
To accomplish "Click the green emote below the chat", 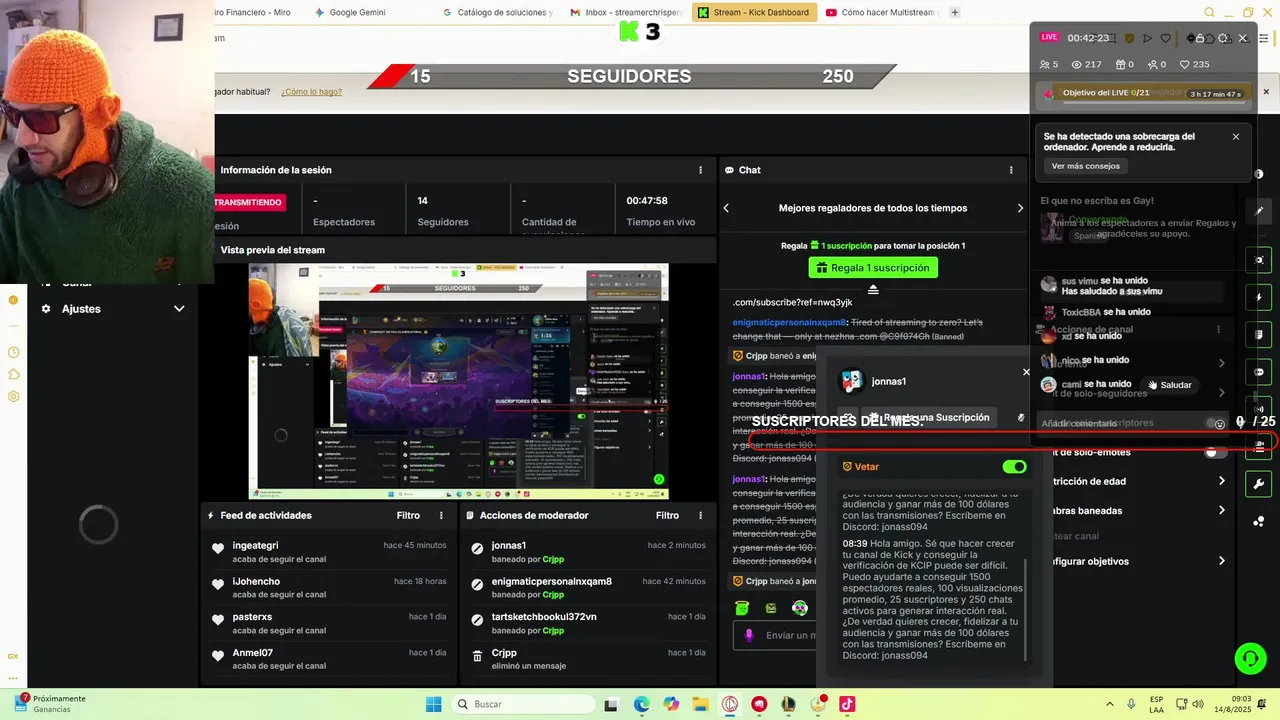I will 742,607.
